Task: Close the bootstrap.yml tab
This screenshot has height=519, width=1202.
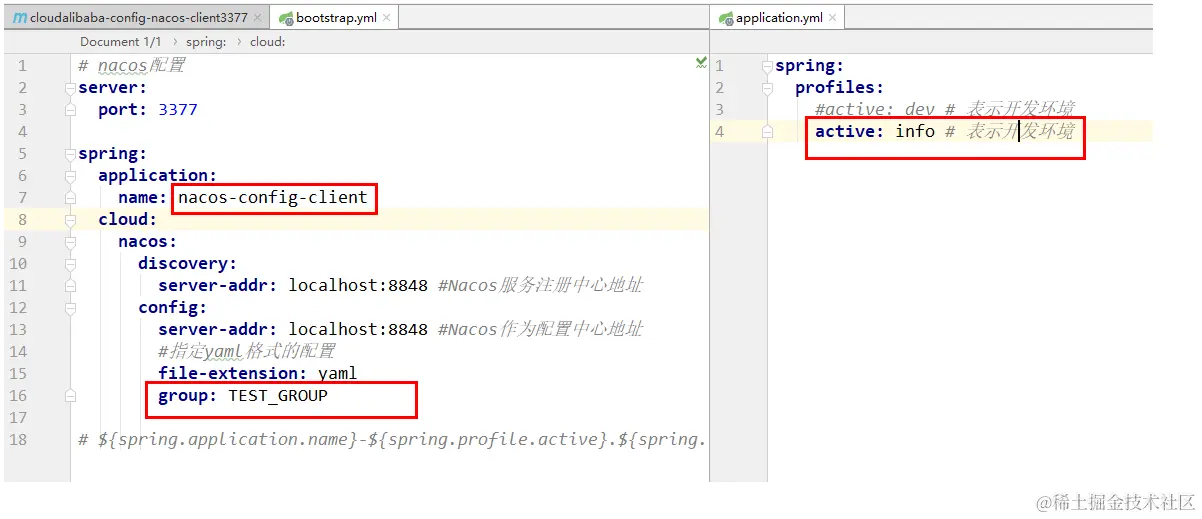Action: pos(388,18)
